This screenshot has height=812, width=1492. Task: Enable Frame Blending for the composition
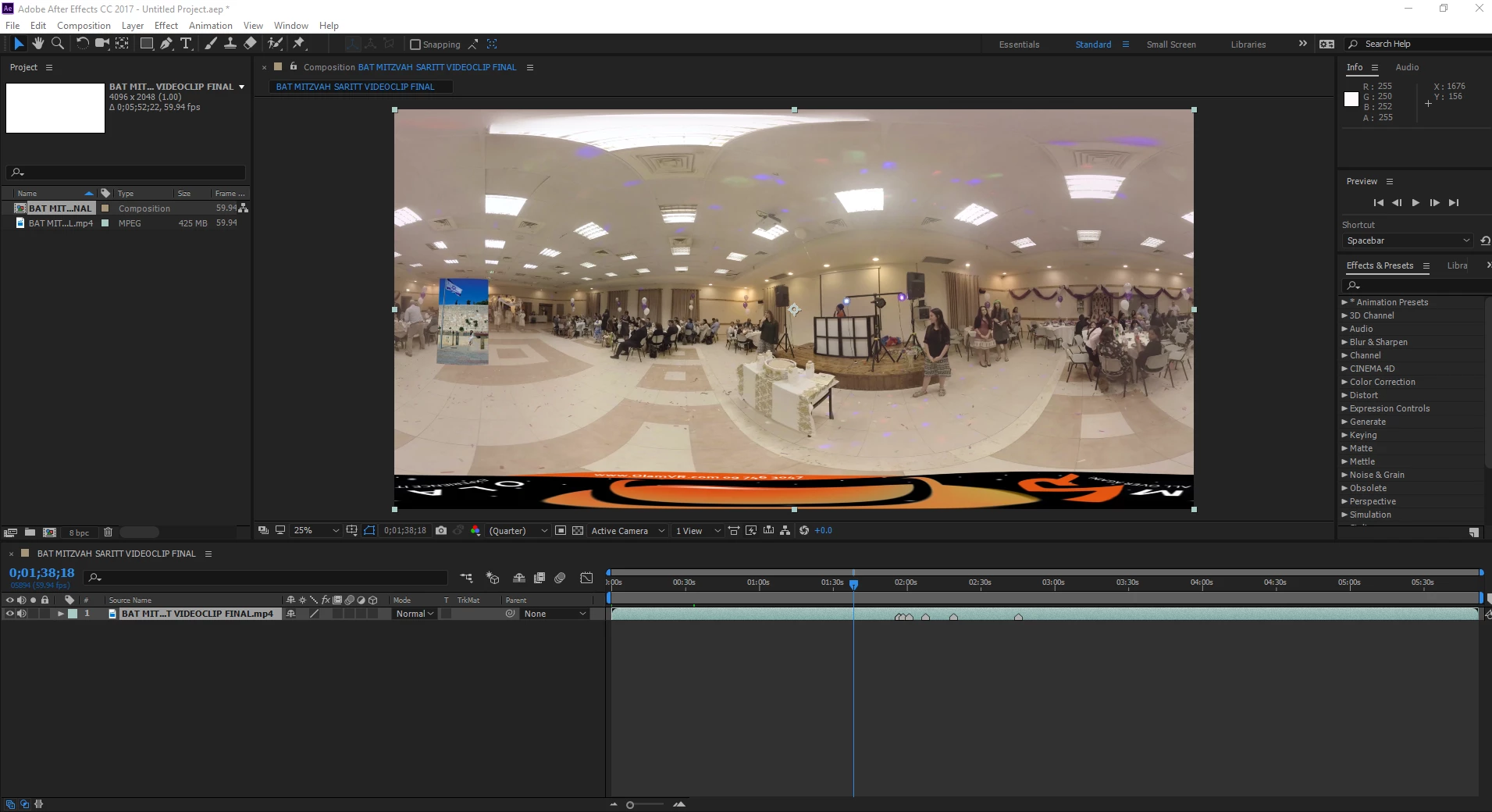(x=539, y=578)
